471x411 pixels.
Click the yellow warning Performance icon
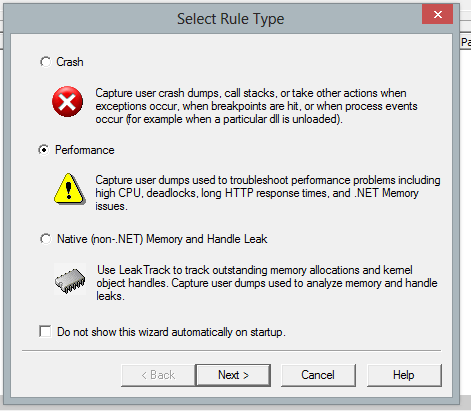coord(69,189)
